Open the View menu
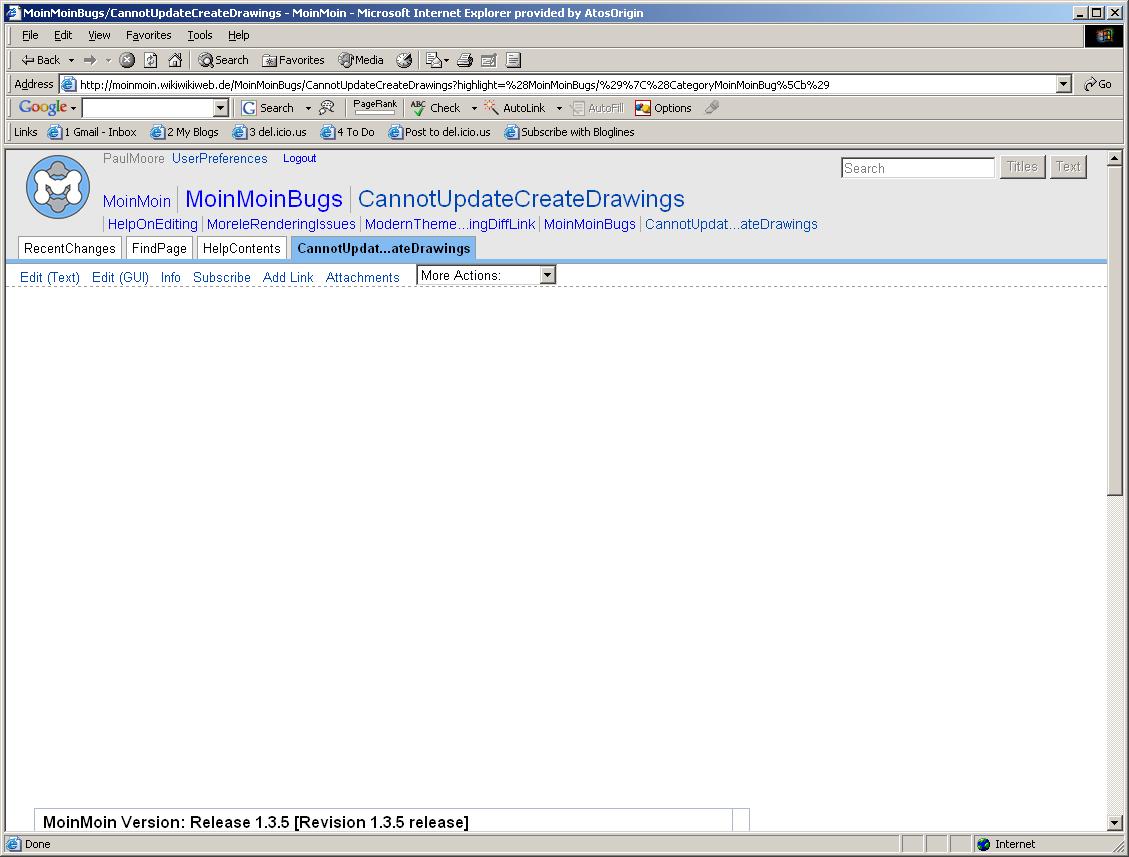 pos(99,35)
